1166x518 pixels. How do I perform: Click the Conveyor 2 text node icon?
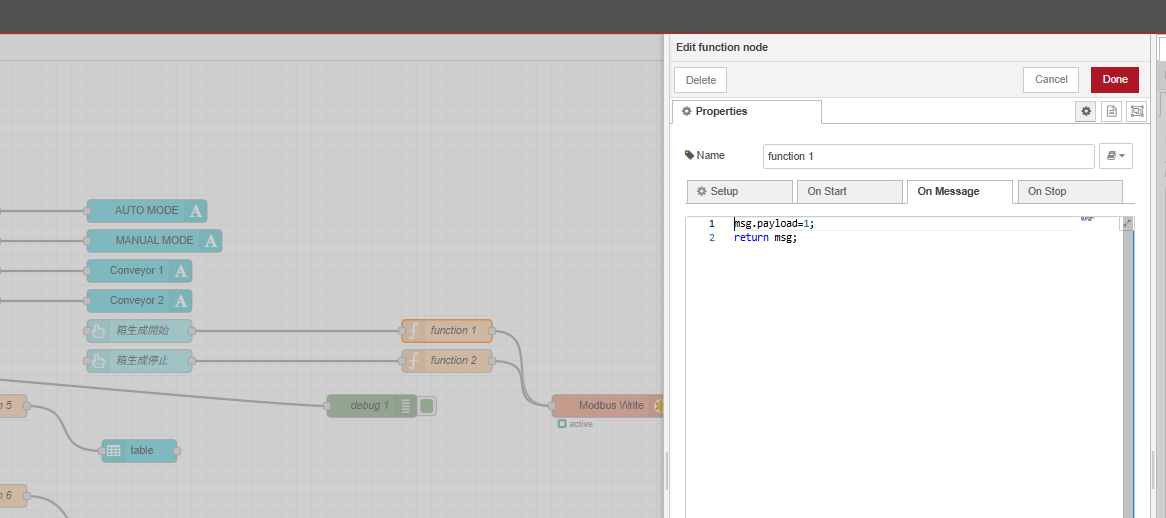tap(181, 301)
